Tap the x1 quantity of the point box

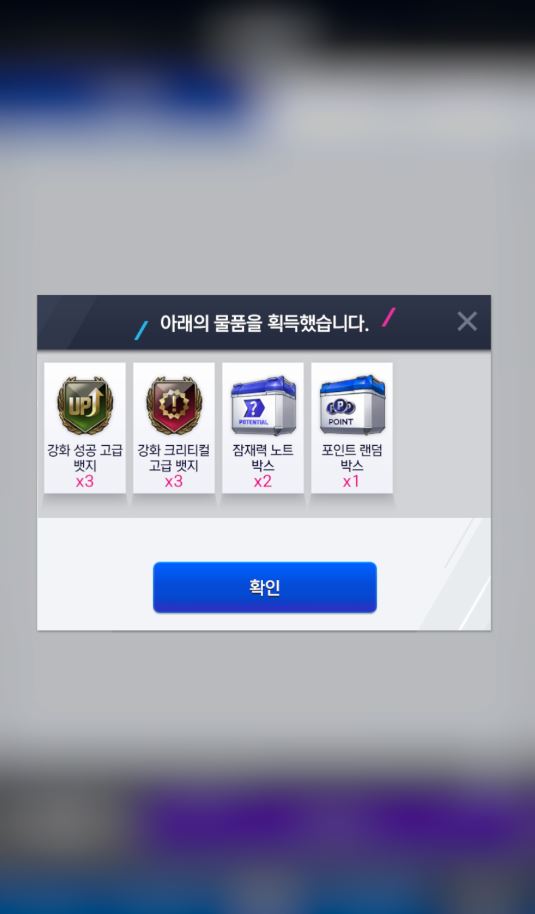[351, 481]
